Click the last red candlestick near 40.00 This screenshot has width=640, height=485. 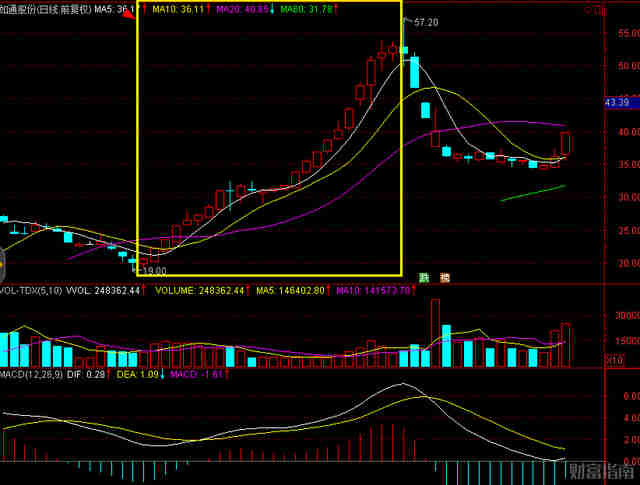click(565, 143)
